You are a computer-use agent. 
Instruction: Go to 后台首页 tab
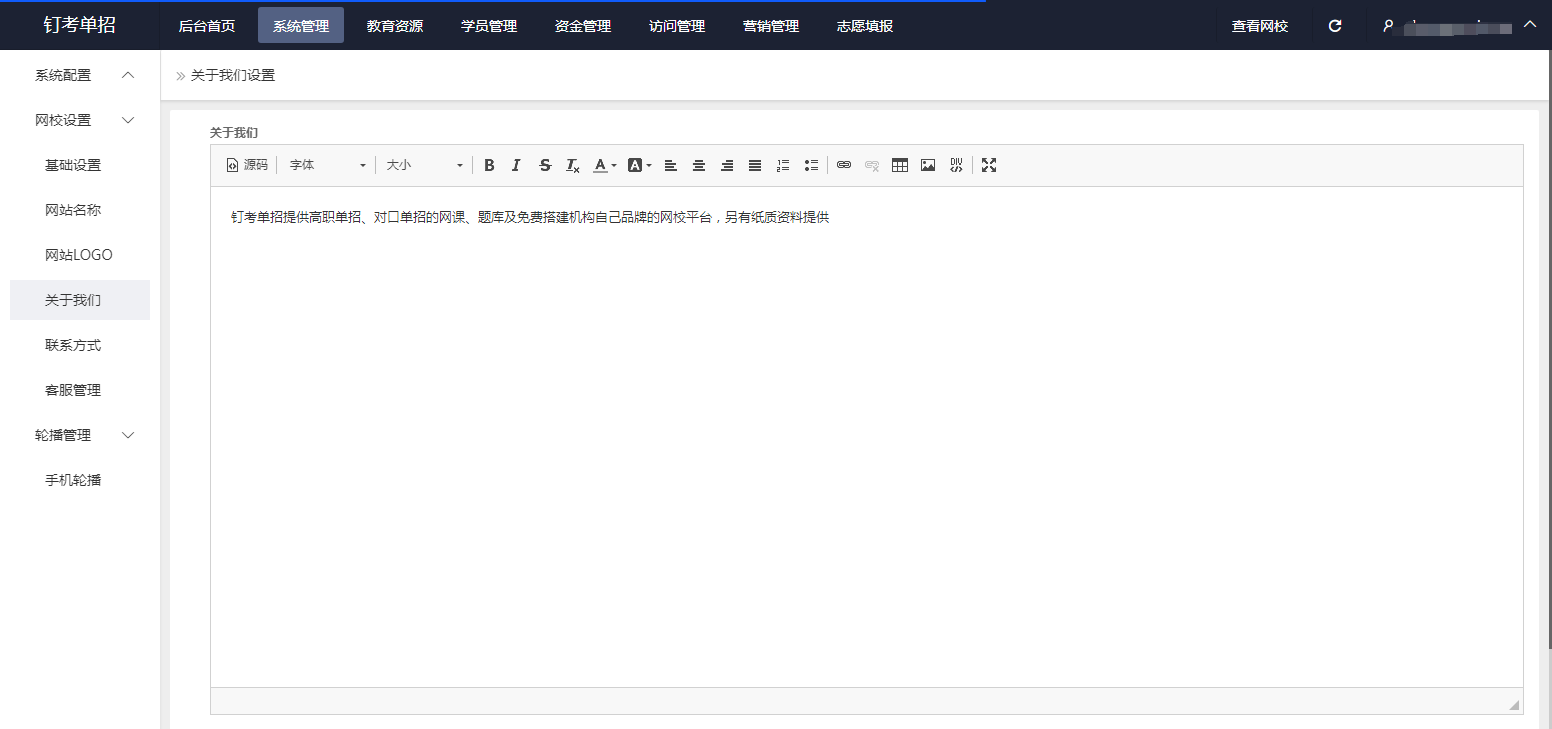click(207, 26)
